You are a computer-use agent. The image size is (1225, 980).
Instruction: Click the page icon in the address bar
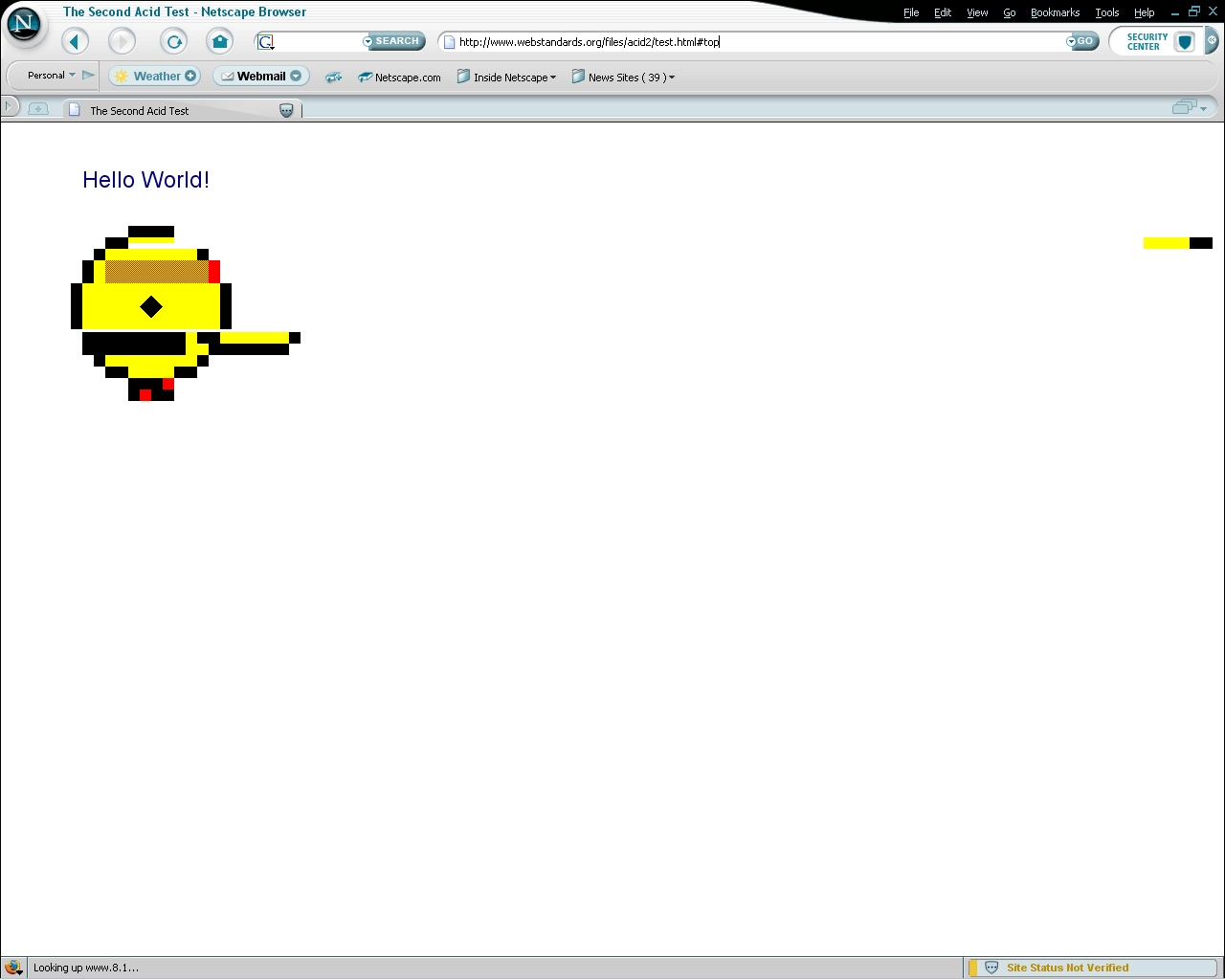tap(449, 42)
